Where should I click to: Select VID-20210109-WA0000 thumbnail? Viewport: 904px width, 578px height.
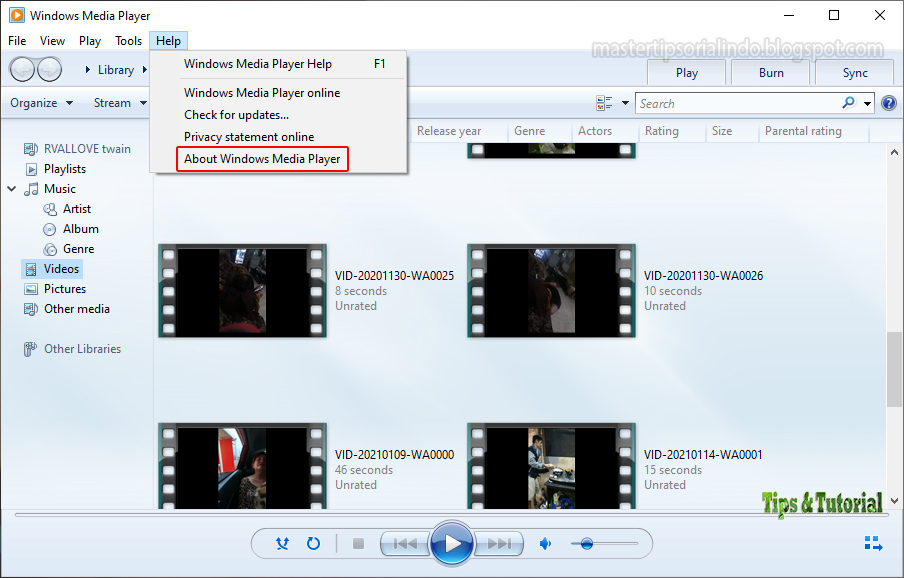pyautogui.click(x=242, y=466)
